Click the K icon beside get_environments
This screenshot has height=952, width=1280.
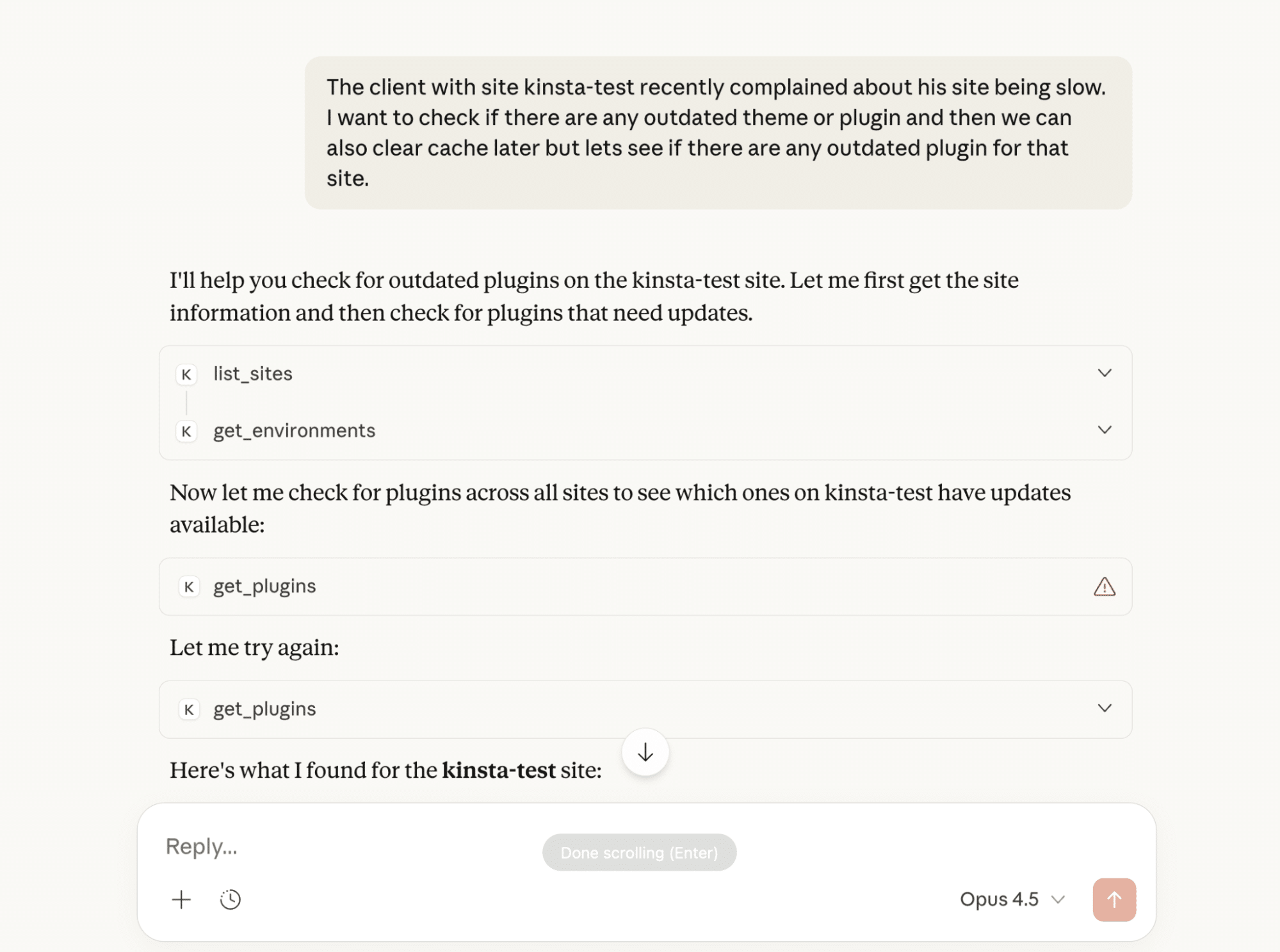pyautogui.click(x=186, y=431)
